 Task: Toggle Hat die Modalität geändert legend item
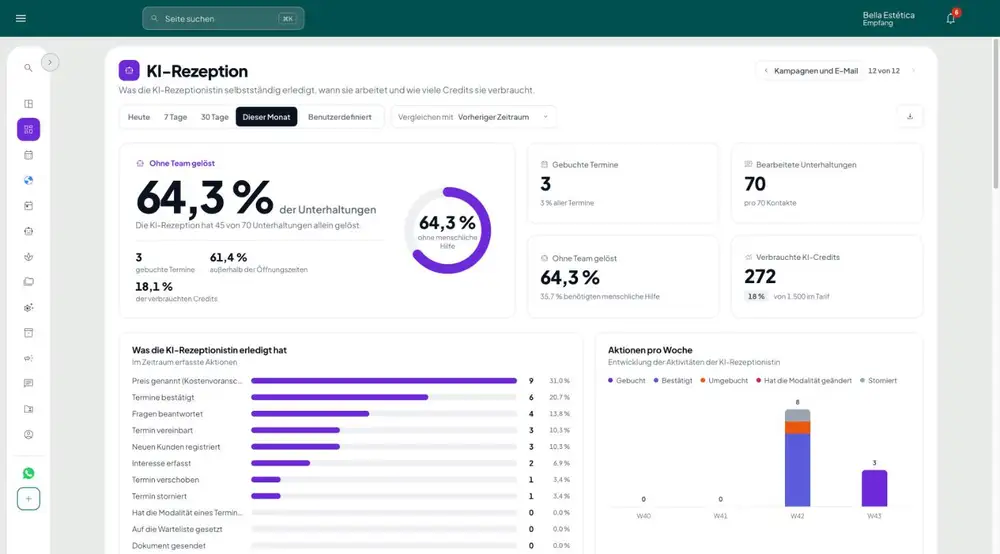click(804, 381)
